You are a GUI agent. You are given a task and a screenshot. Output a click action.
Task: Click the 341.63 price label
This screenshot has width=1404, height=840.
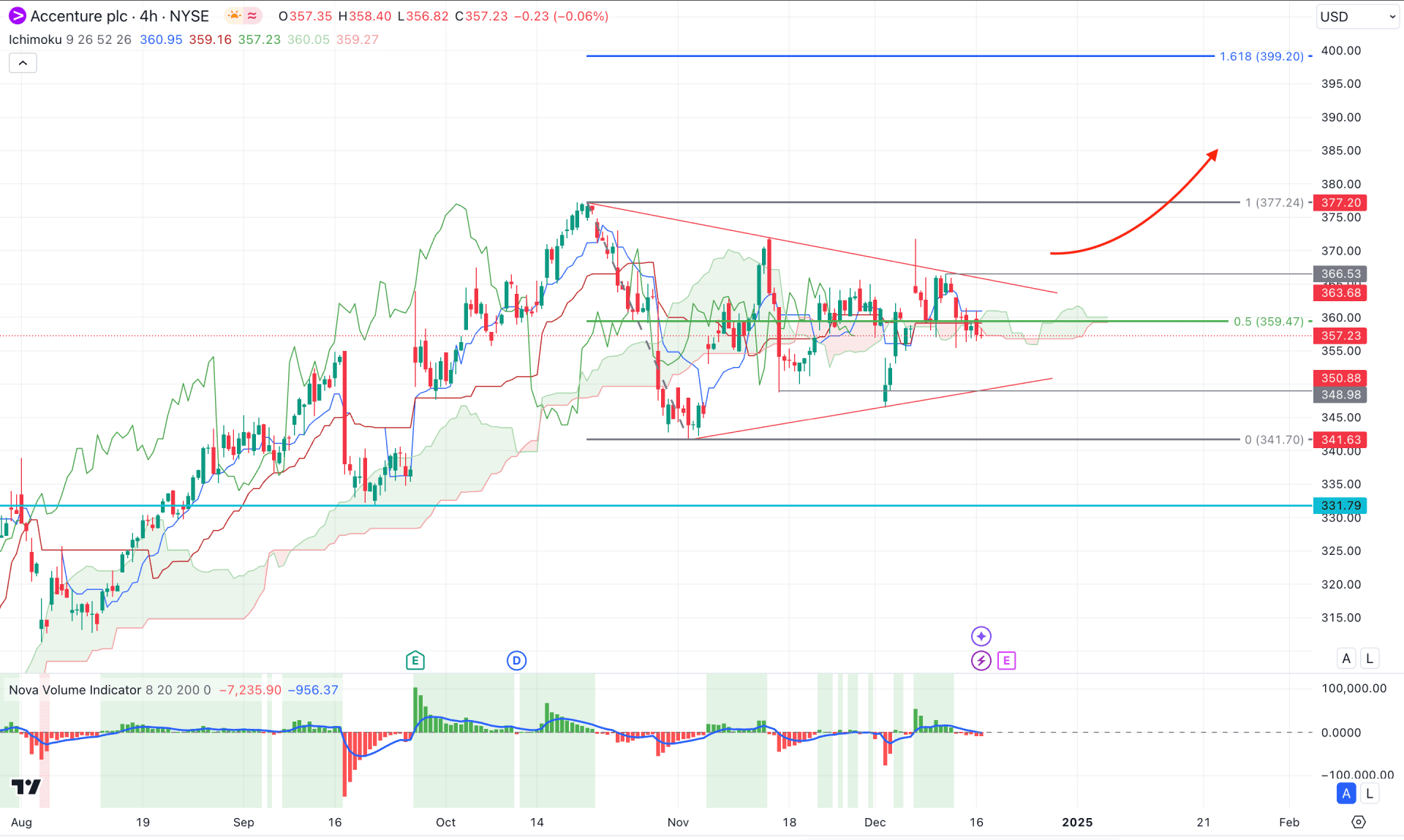(x=1340, y=439)
